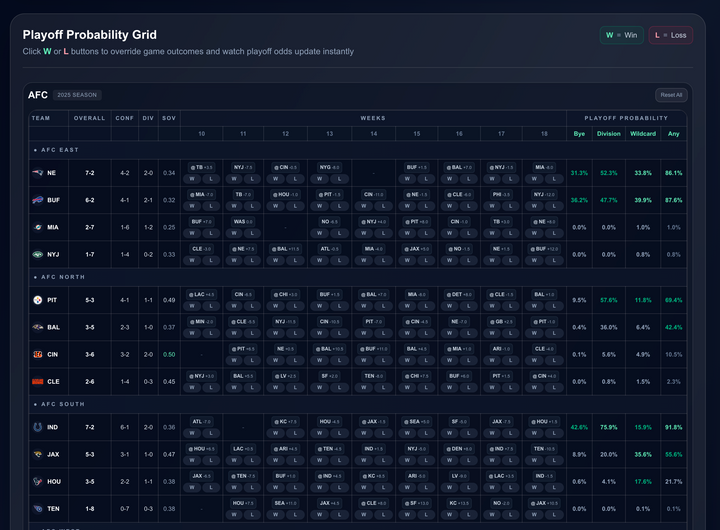
Task: Set NE week 10 game at TB to Win
Action: pos(192,178)
